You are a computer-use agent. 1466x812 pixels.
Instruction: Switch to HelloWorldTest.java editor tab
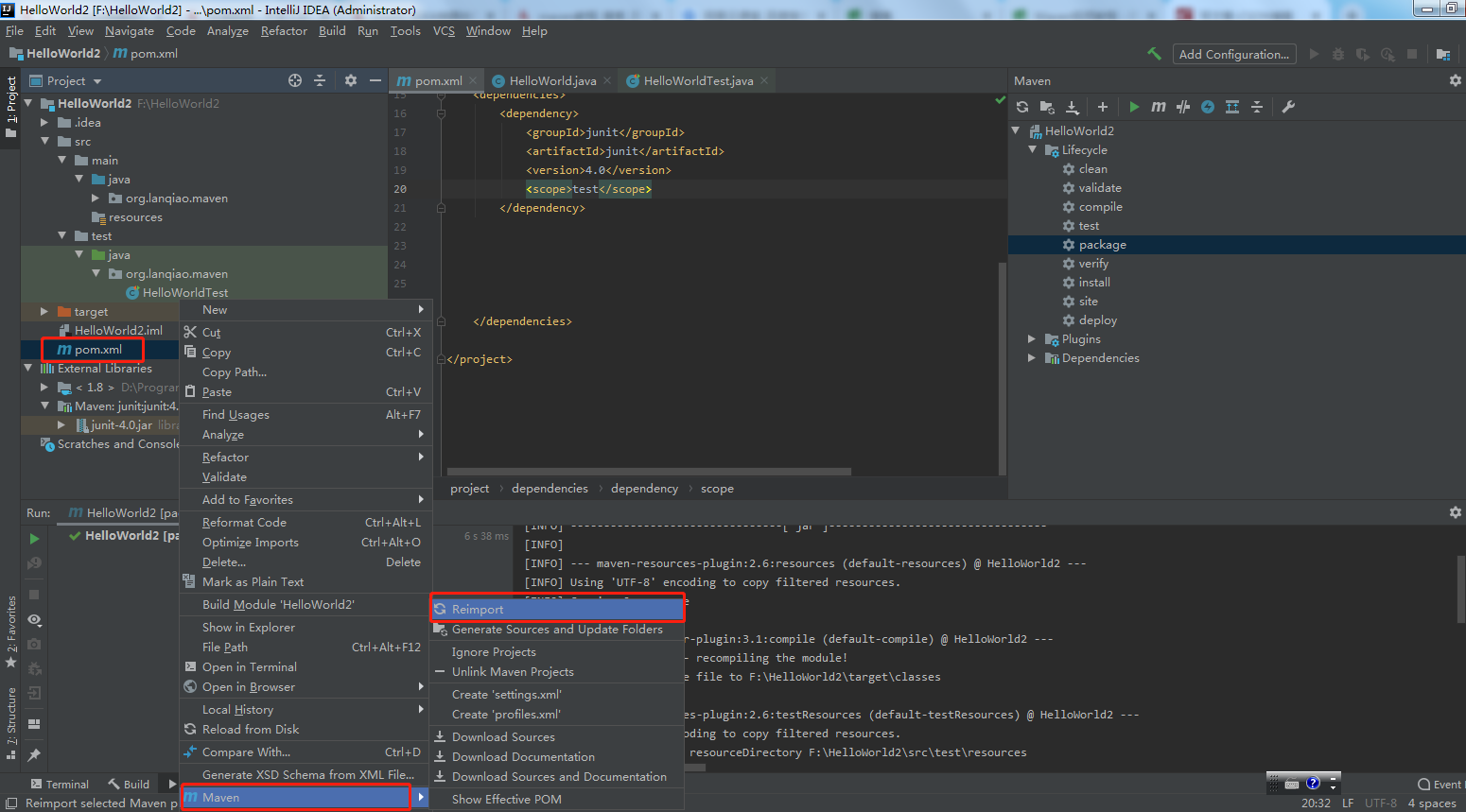coord(698,80)
